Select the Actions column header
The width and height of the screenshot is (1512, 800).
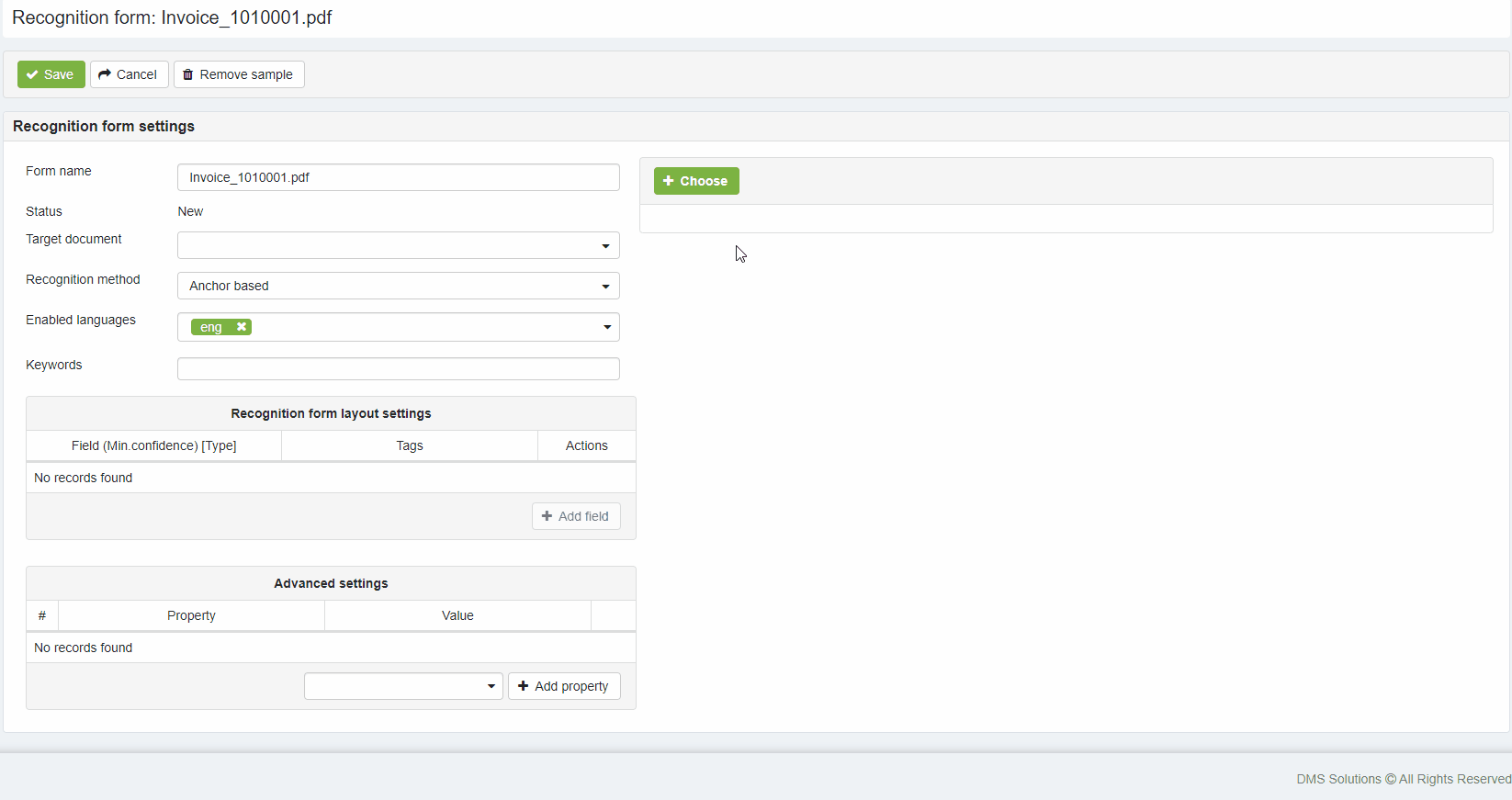click(586, 445)
